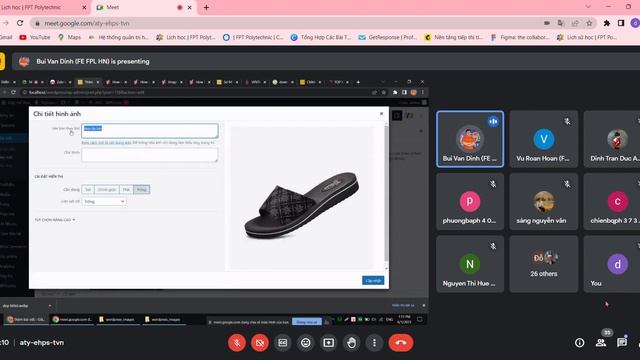Open the Figma bookmark
Image resolution: width=640 pixels, height=360 pixels.
pos(520,37)
